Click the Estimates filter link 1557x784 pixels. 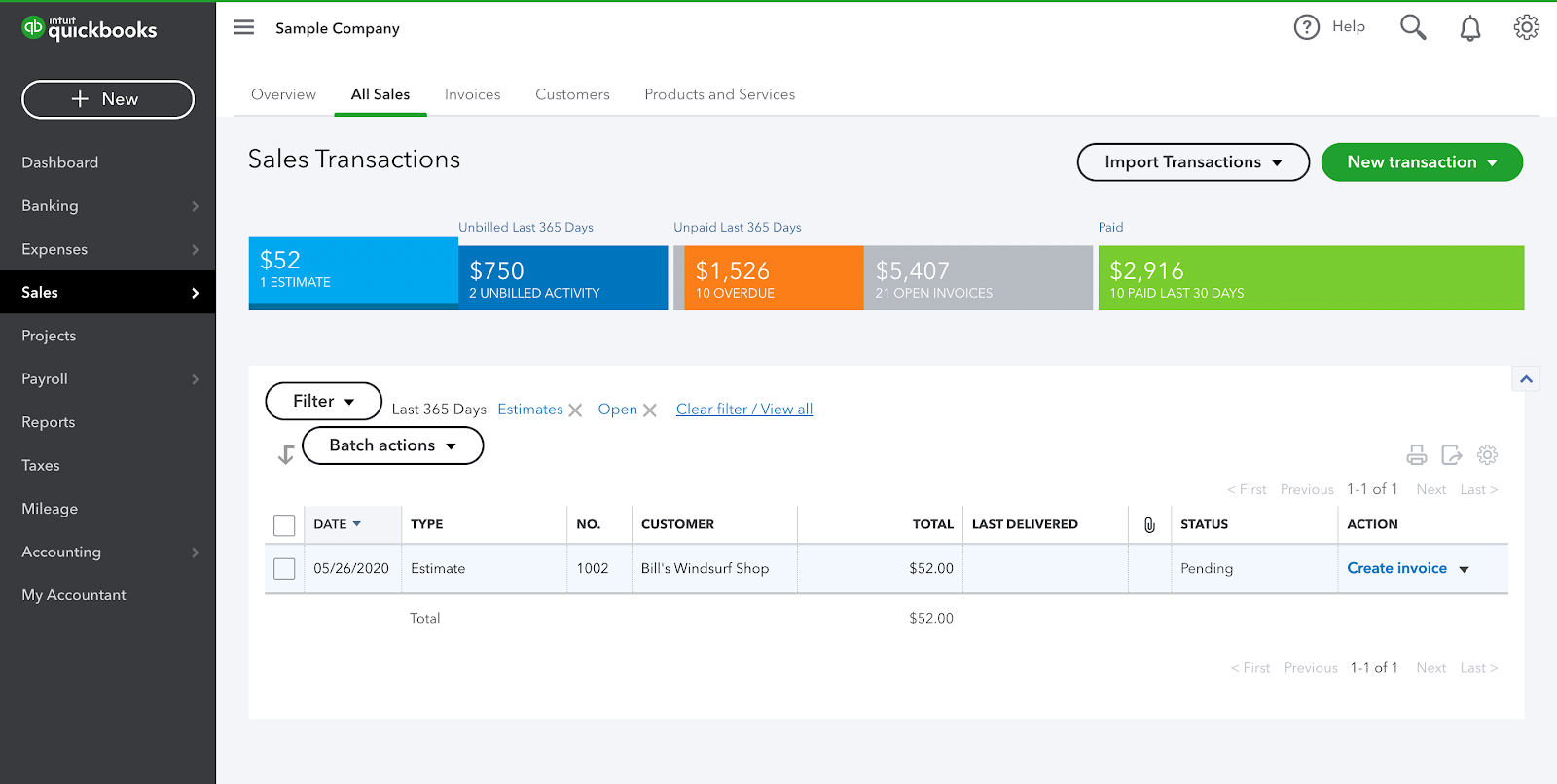click(530, 410)
